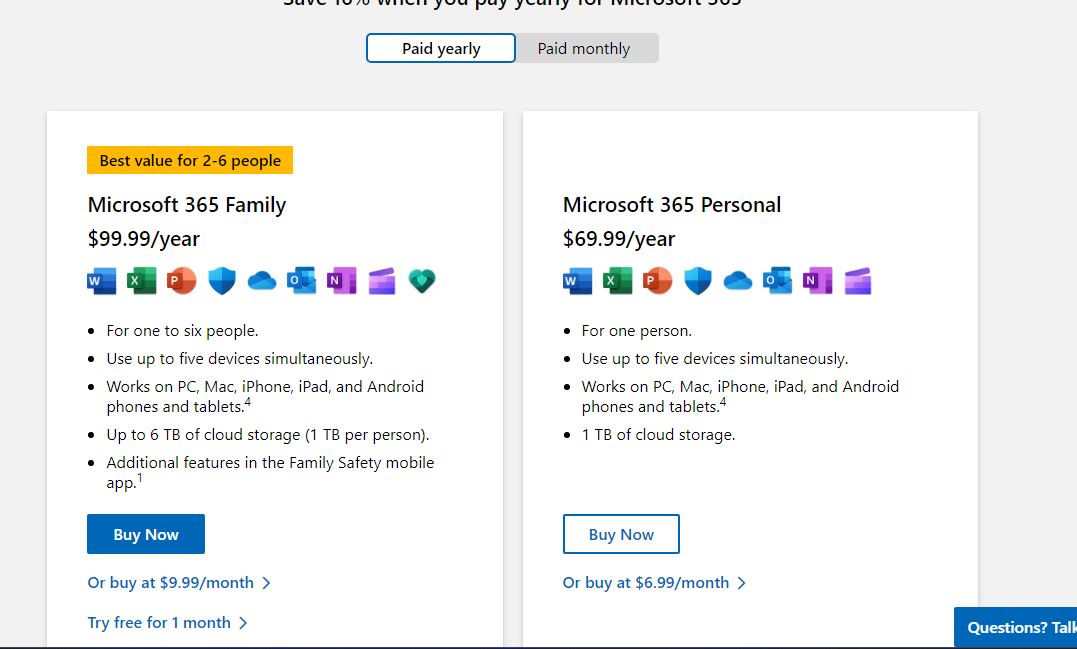Switch to Paid monthly billing
Viewport: 1077px width, 649px height.
tap(583, 47)
